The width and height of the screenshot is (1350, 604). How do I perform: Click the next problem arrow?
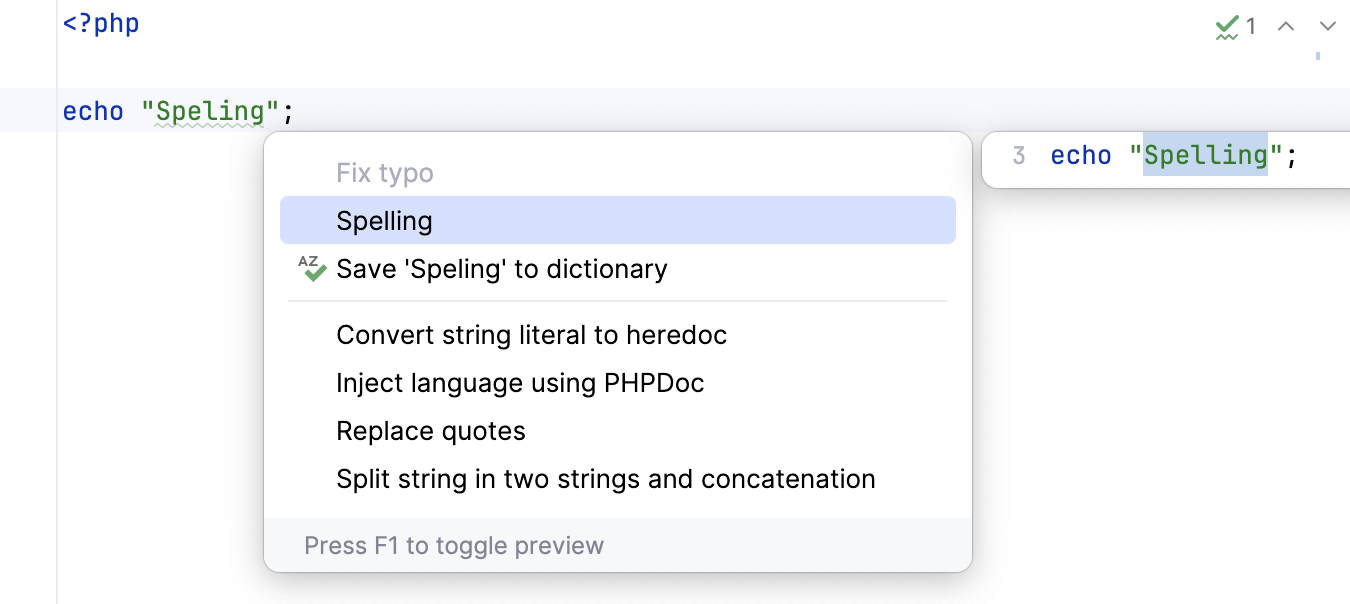pos(1327,27)
